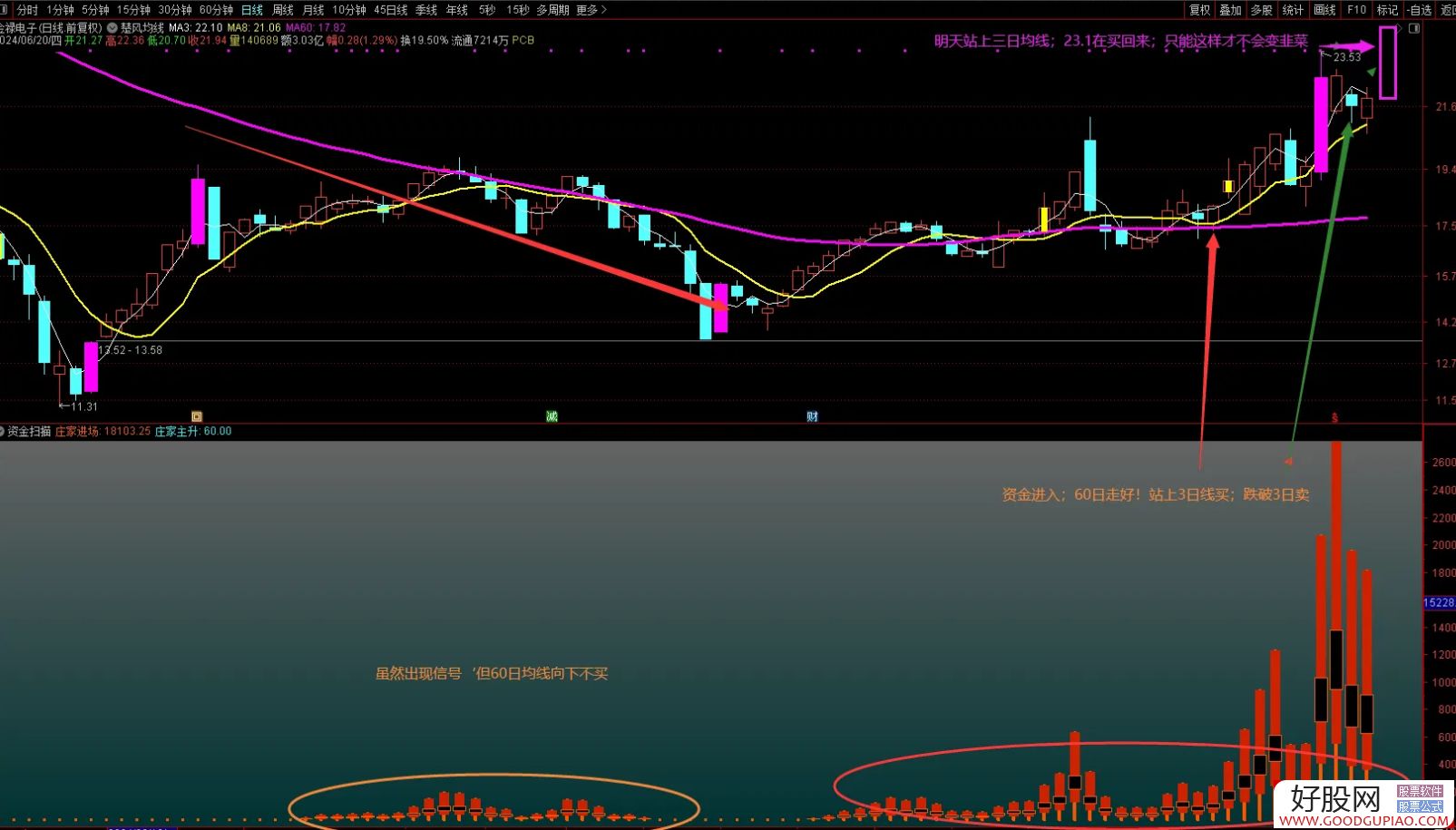Click the 11.31 low price label
1456x830 pixels.
83,406
